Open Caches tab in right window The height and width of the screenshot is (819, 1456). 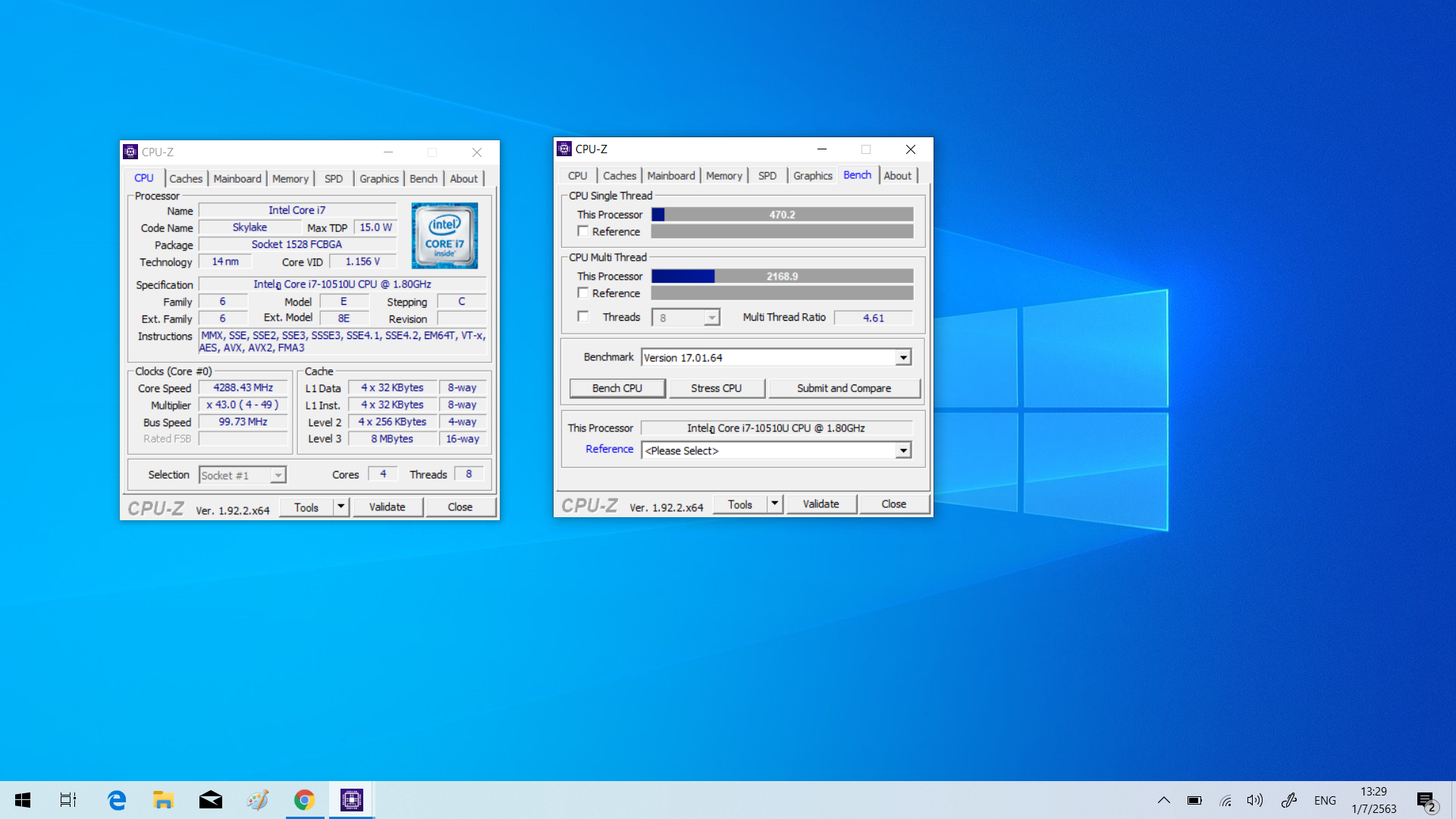pyautogui.click(x=620, y=176)
